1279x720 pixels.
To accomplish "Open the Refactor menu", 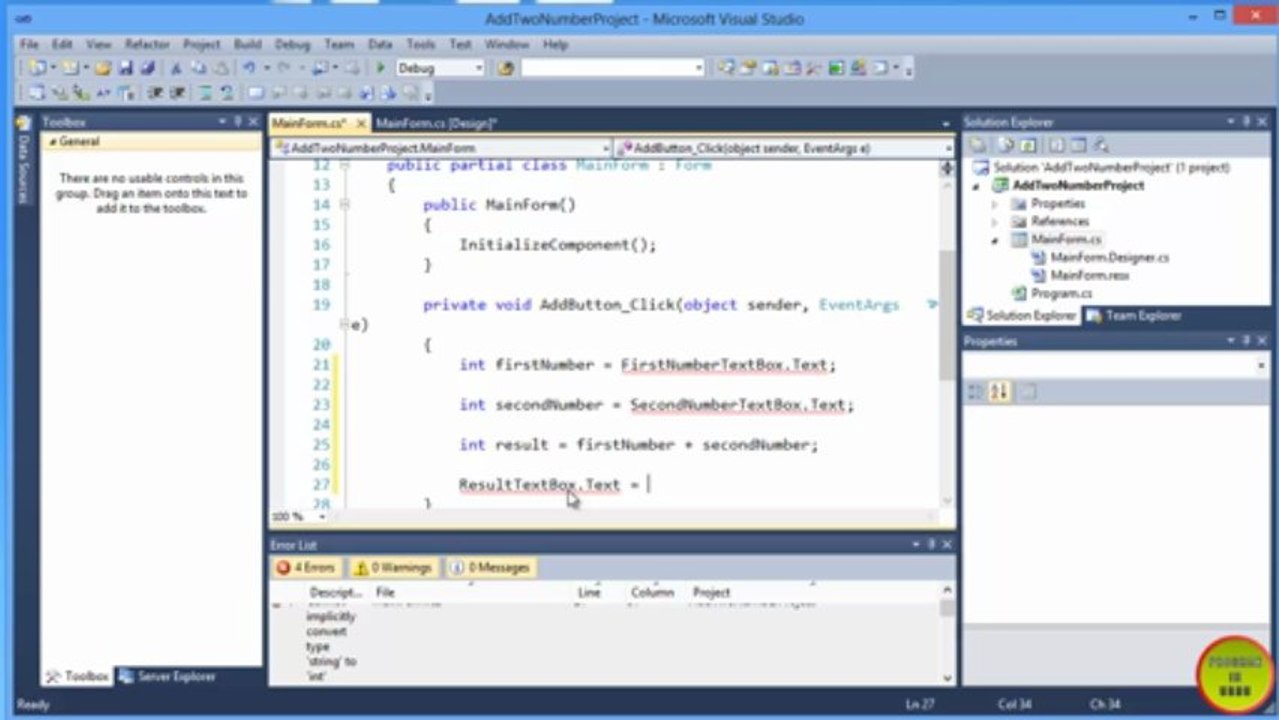I will [147, 45].
